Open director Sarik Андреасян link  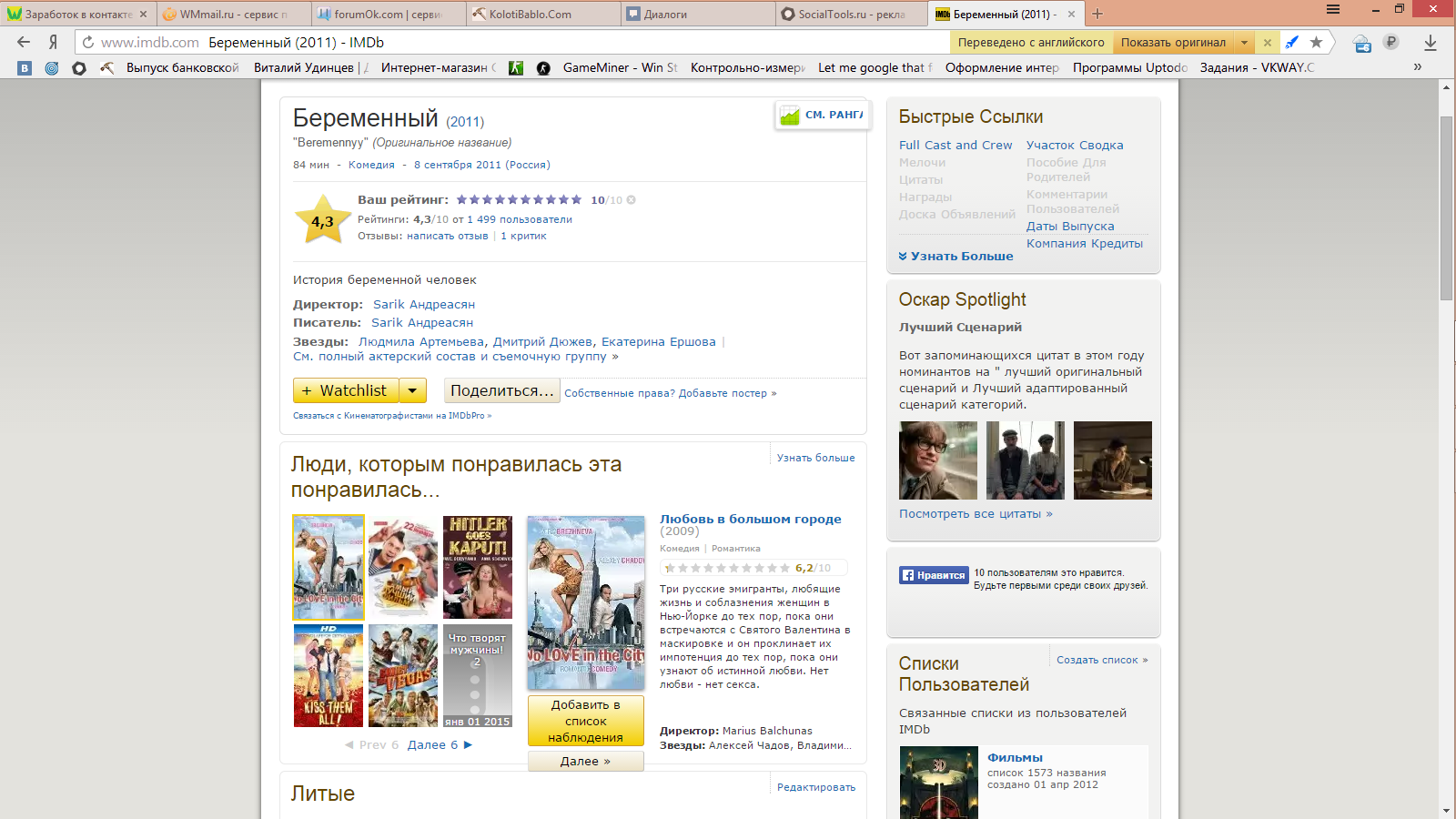tap(424, 304)
